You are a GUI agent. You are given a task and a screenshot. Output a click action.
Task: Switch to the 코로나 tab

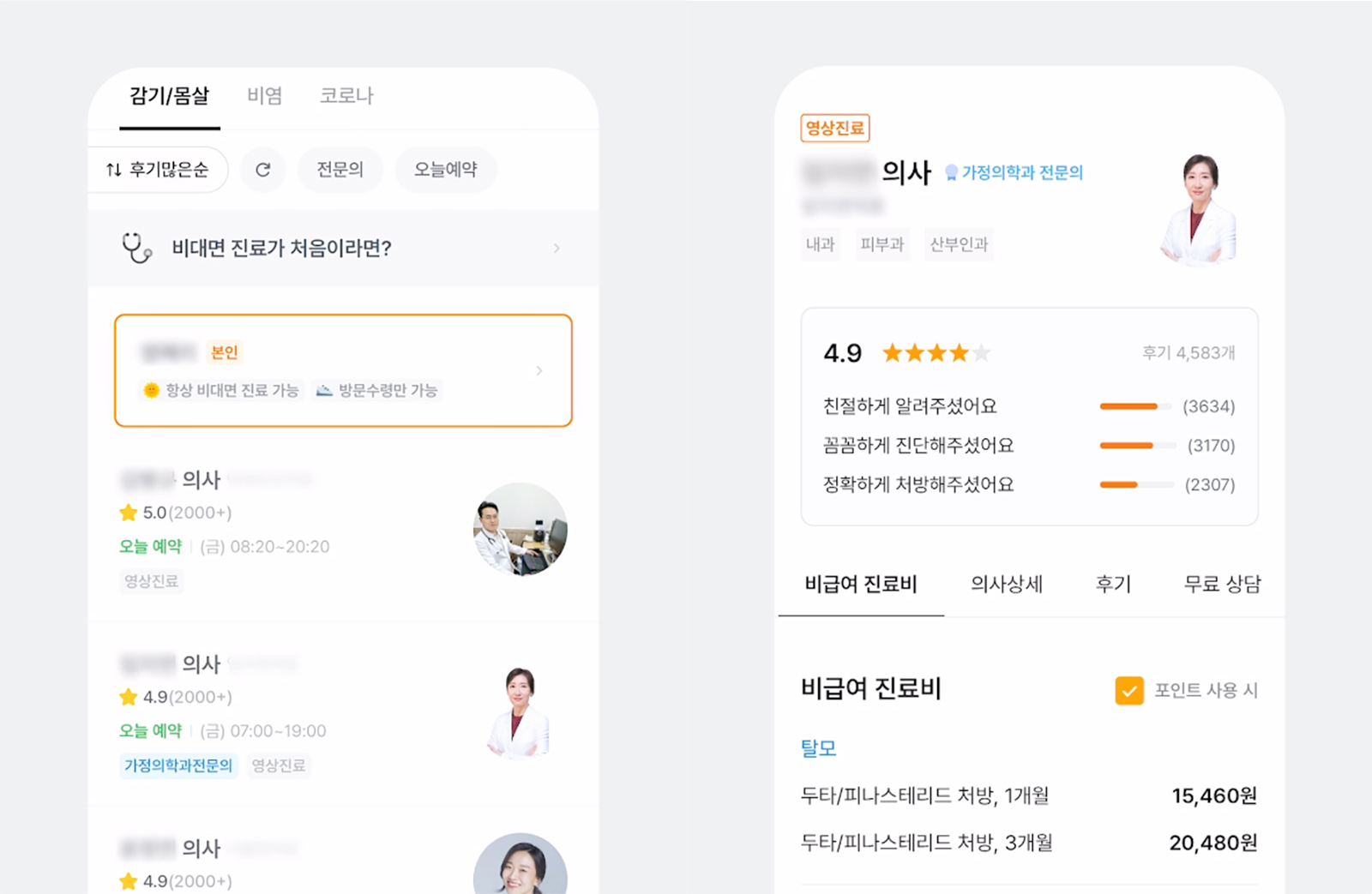(347, 96)
